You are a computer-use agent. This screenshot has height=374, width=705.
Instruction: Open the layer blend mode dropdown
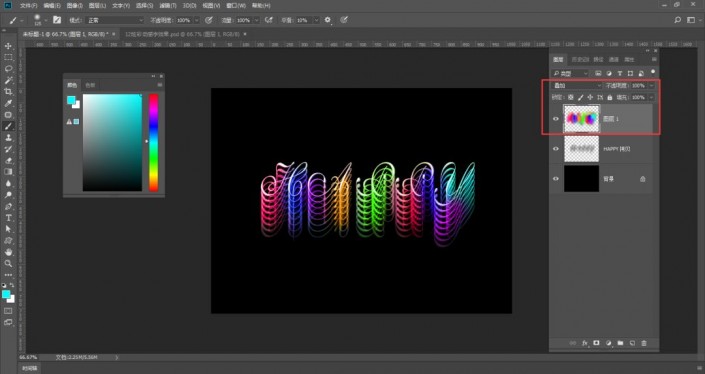[577, 85]
